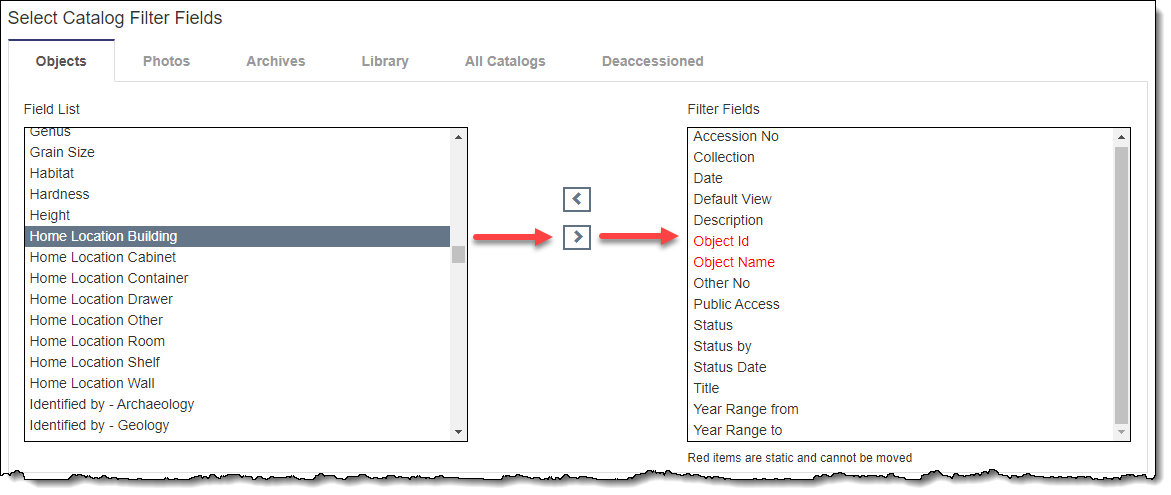Screen dimensions: 1171x495
Task: Open the Library tab
Action: coord(385,61)
